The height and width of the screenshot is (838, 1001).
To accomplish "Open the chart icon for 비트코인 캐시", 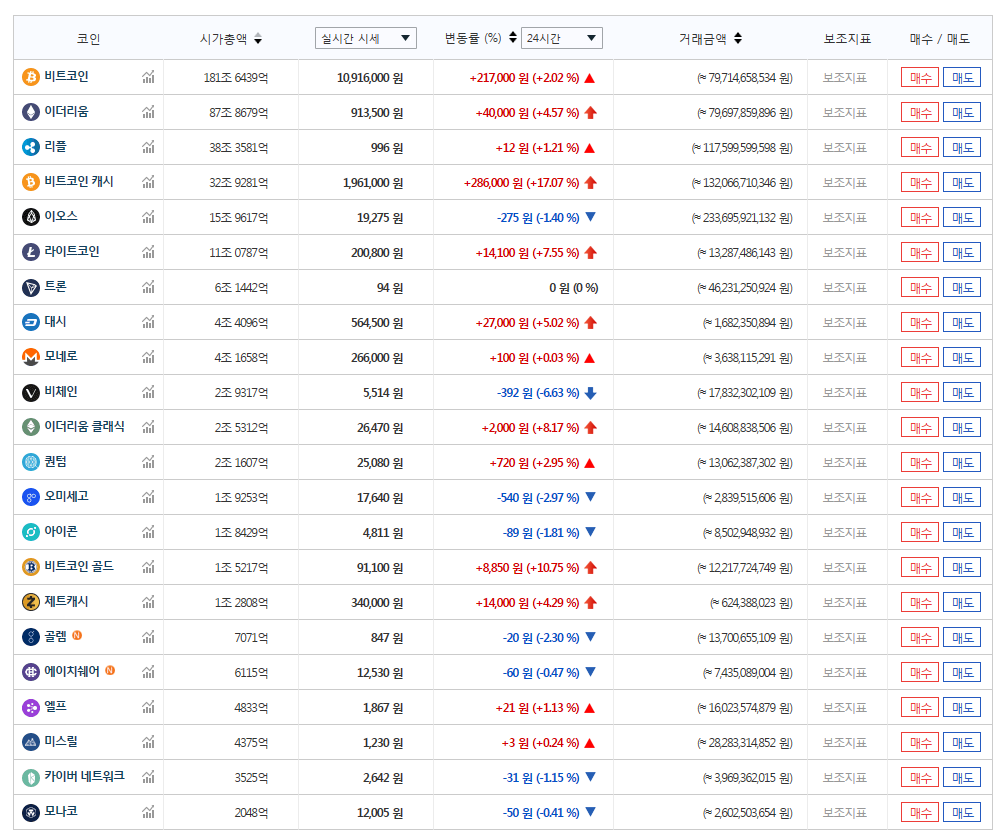I will click(x=148, y=182).
